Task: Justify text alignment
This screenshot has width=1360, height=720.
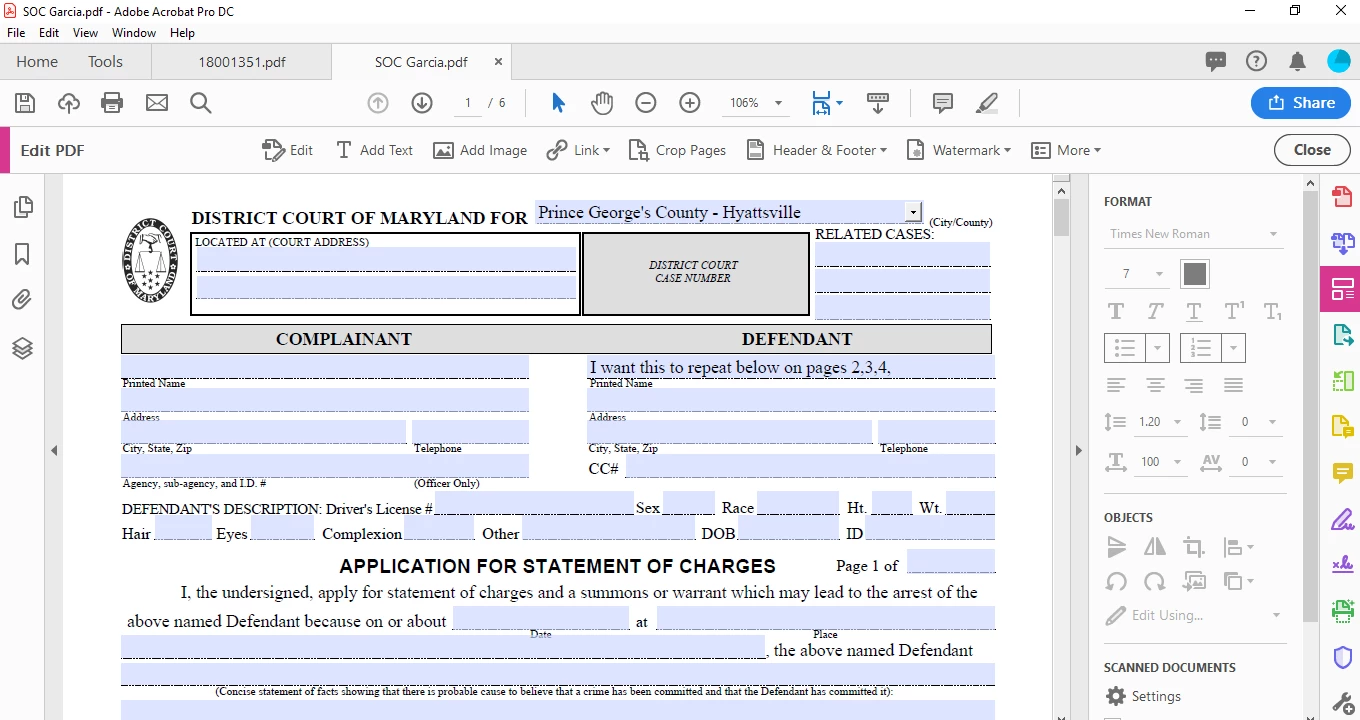Action: [1234, 385]
